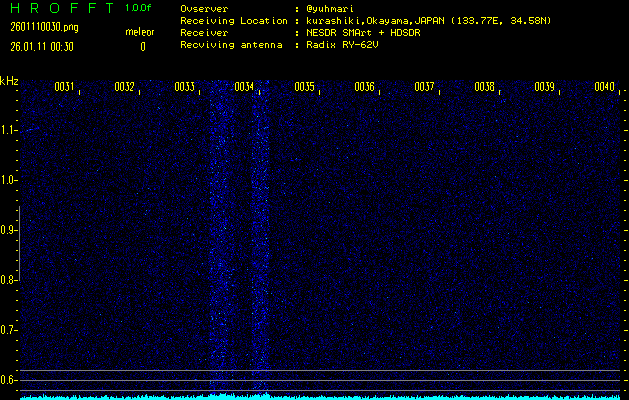Click the 0040 time marker
Viewport: 629px width, 400px height.
coord(604,87)
